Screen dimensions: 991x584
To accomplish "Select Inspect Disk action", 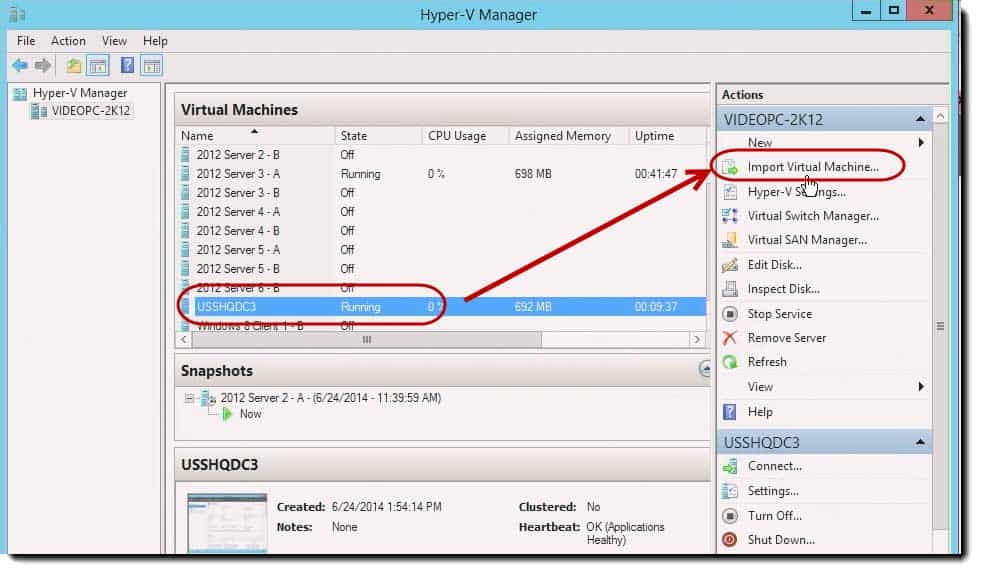I will [x=783, y=289].
